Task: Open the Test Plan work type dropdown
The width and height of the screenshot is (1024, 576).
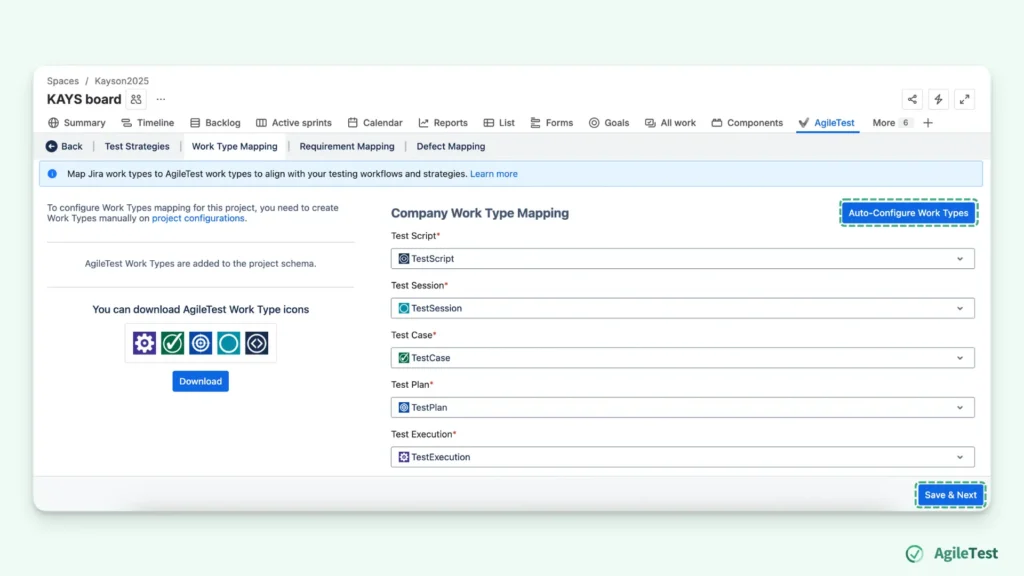Action: pyautogui.click(x=682, y=408)
